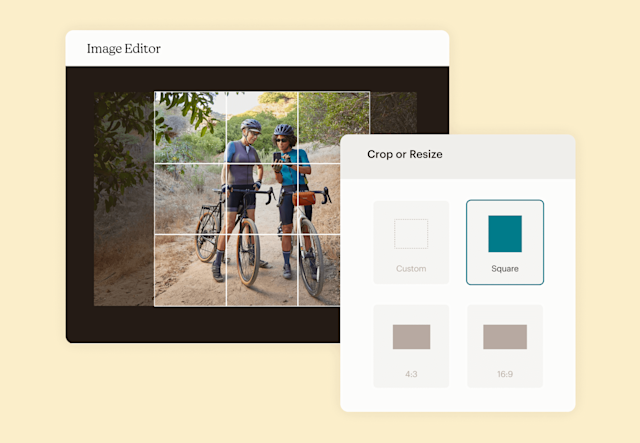Click the 16:9 ratio rectangle icon
This screenshot has height=443, width=640.
[505, 337]
